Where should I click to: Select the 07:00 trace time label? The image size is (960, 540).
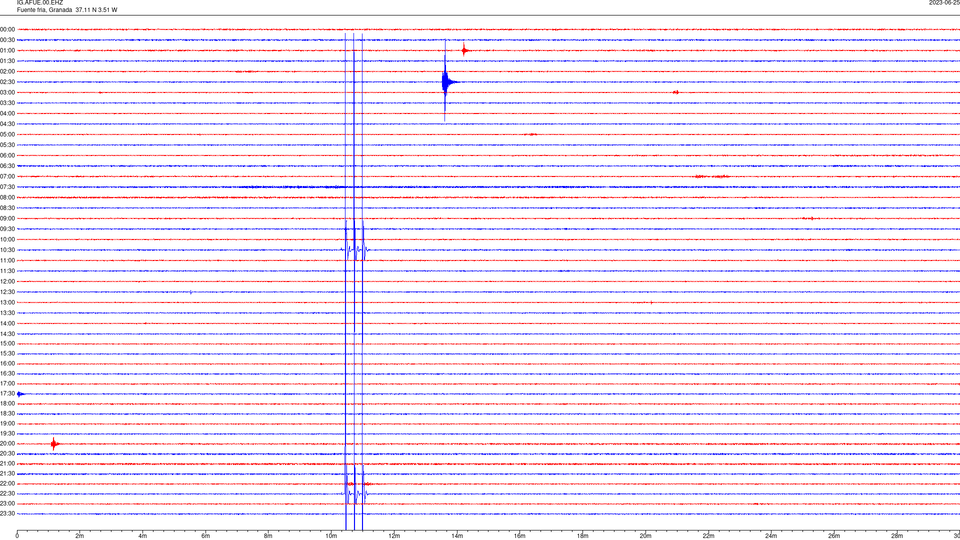[x=7, y=176]
